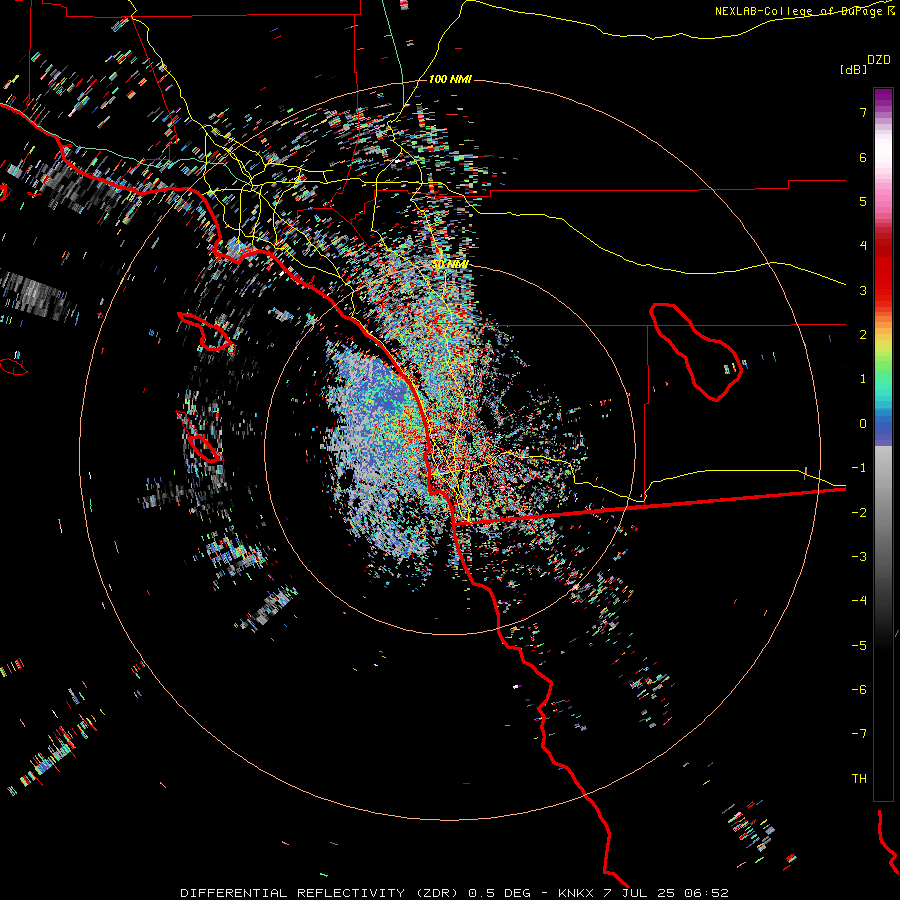Click the TH threshold label on scale
Screen dimensions: 900x900
tap(859, 778)
